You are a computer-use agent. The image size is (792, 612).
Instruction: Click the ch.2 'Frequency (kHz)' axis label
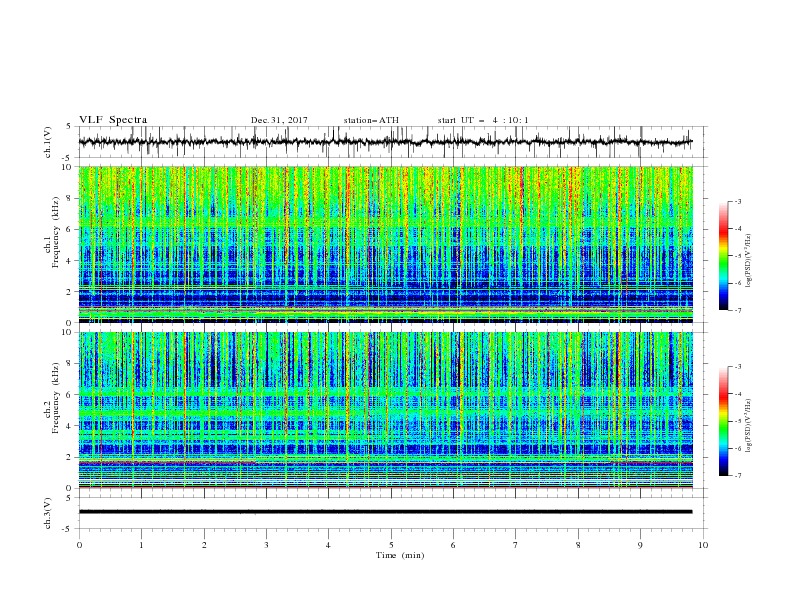point(56,398)
